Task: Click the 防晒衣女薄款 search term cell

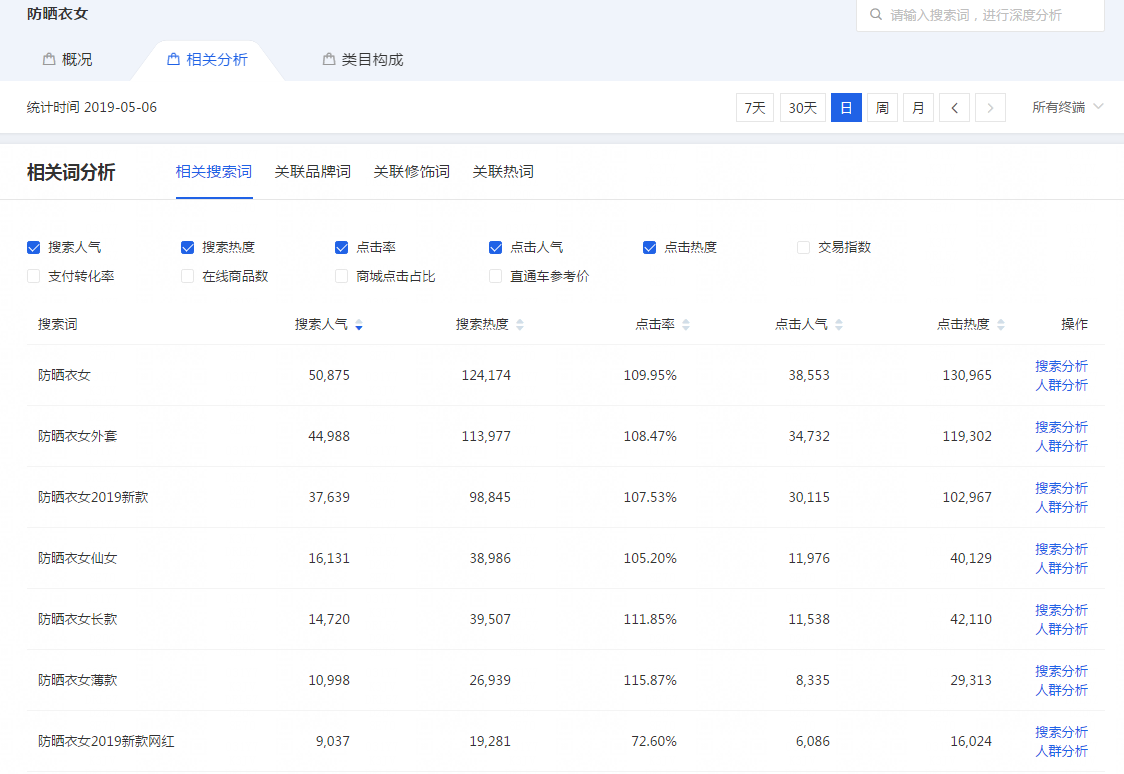Action: click(77, 680)
